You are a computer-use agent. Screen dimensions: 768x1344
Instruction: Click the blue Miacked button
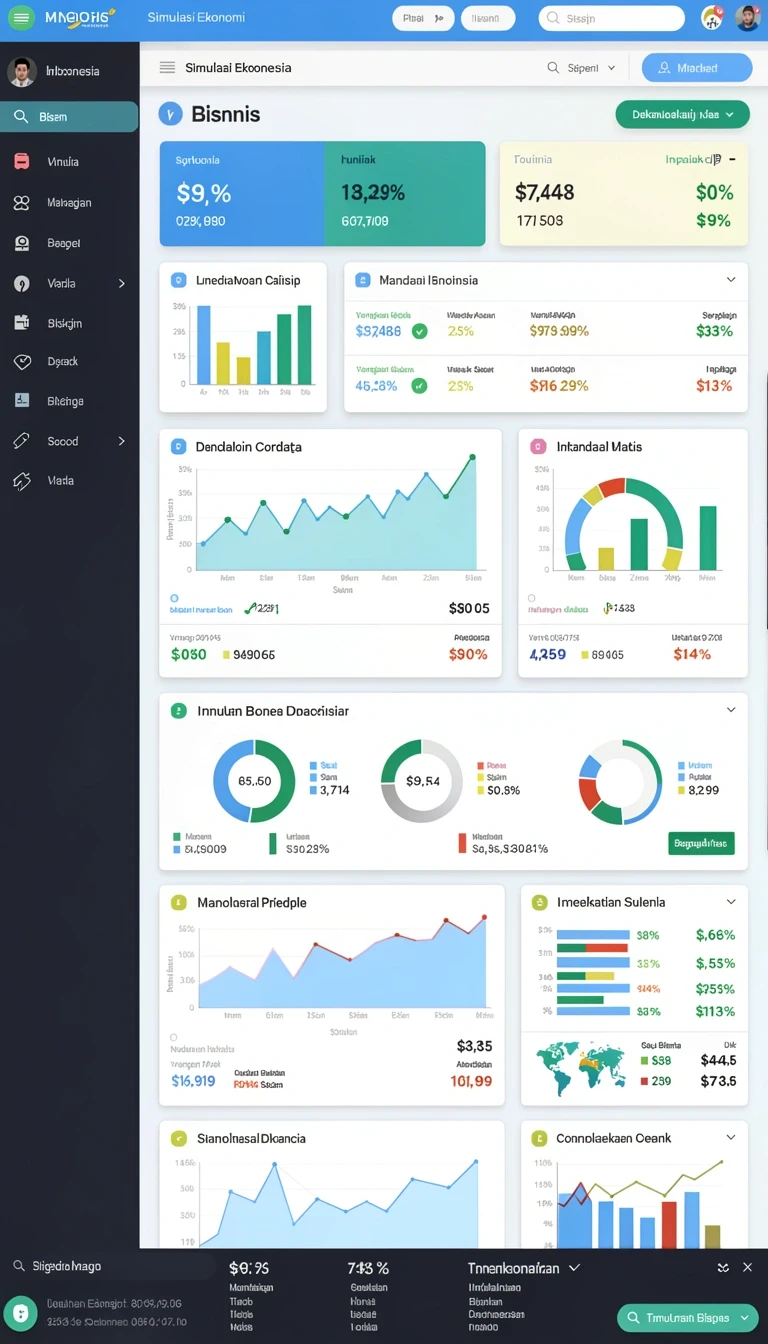point(697,68)
